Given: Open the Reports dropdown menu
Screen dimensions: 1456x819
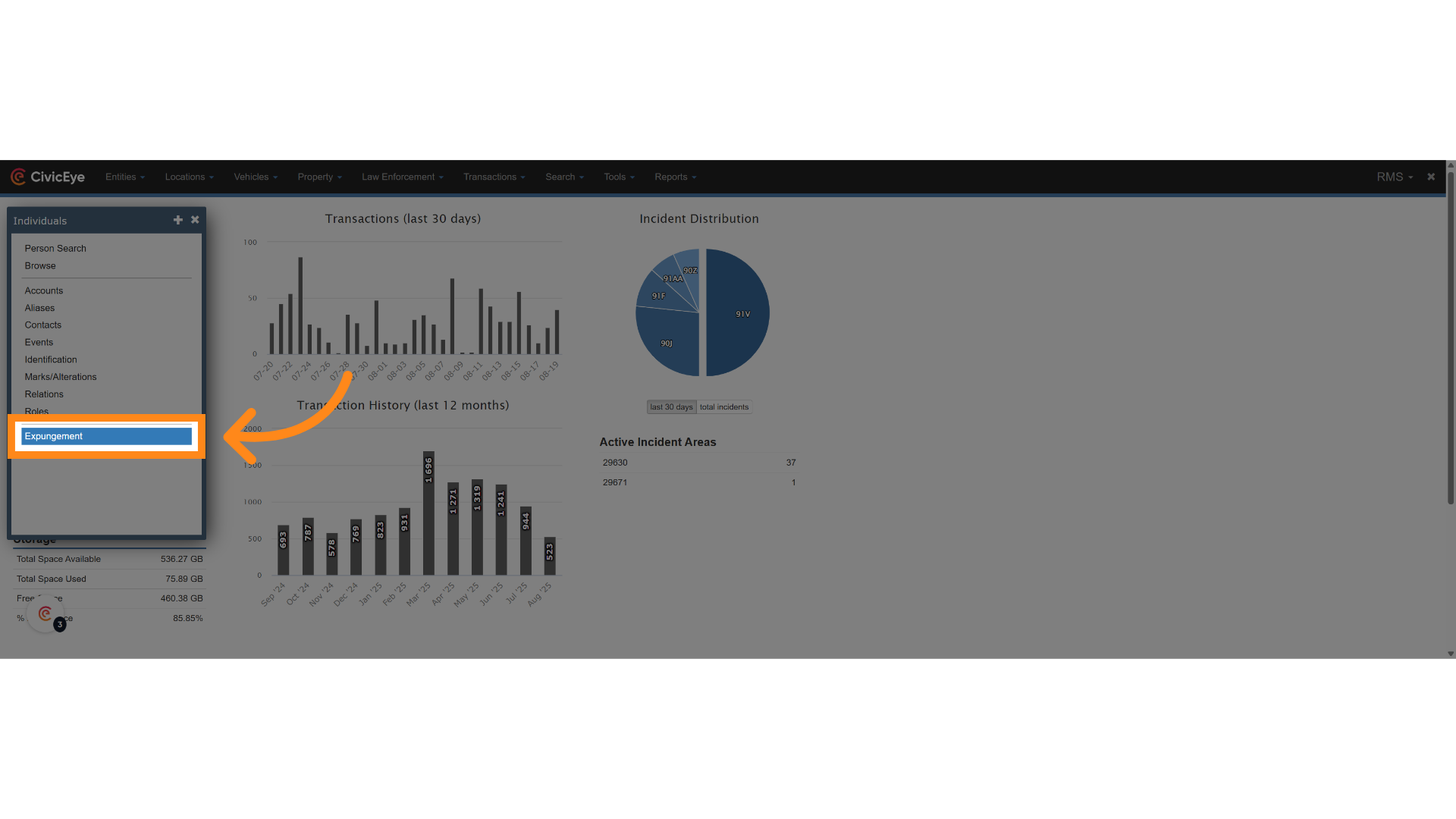Looking at the screenshot, I should (x=675, y=177).
